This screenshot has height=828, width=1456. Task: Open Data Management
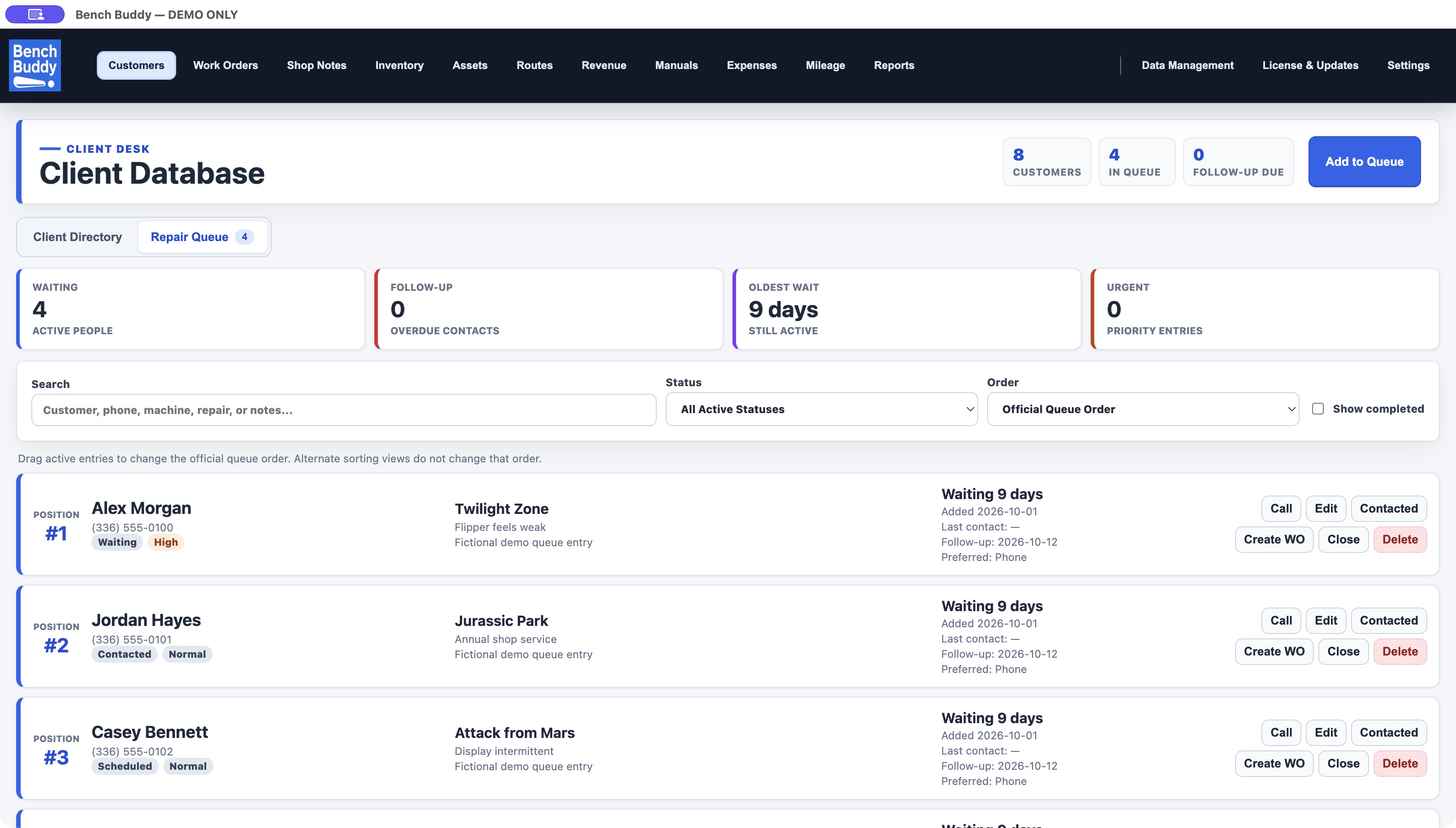[1187, 65]
